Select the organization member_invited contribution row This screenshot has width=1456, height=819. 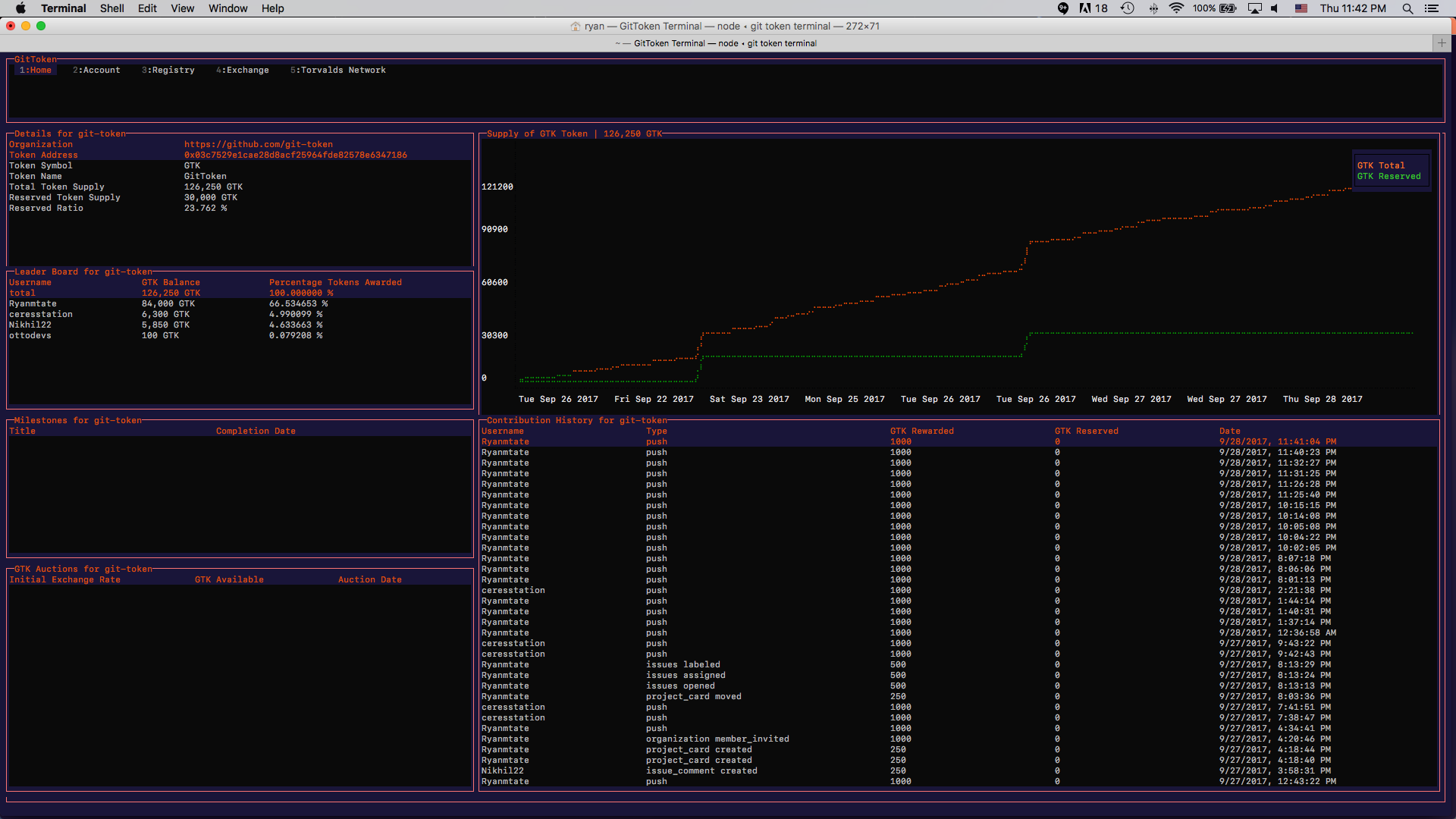point(717,739)
